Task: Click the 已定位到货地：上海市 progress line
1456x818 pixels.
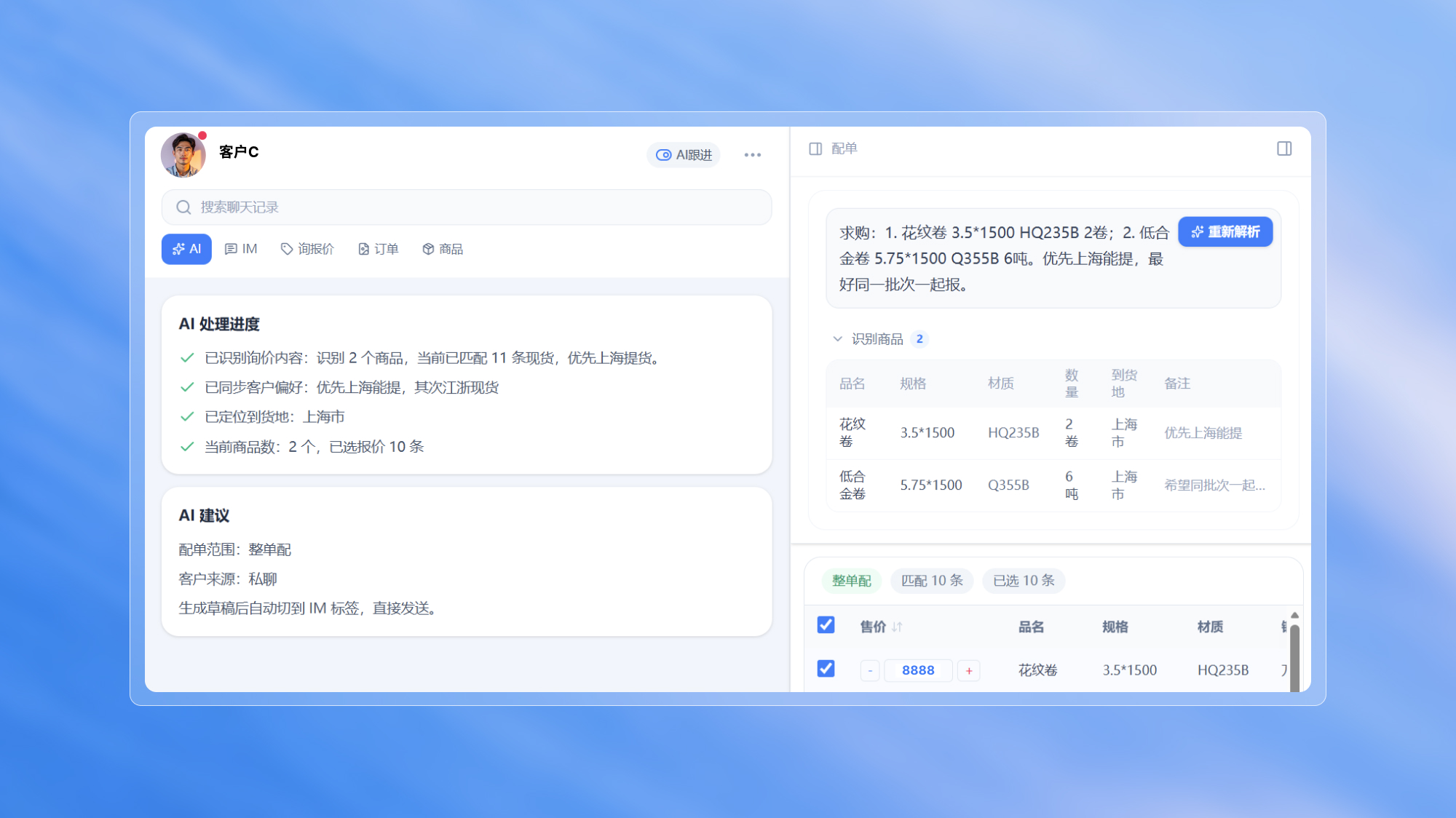Action: (x=274, y=417)
